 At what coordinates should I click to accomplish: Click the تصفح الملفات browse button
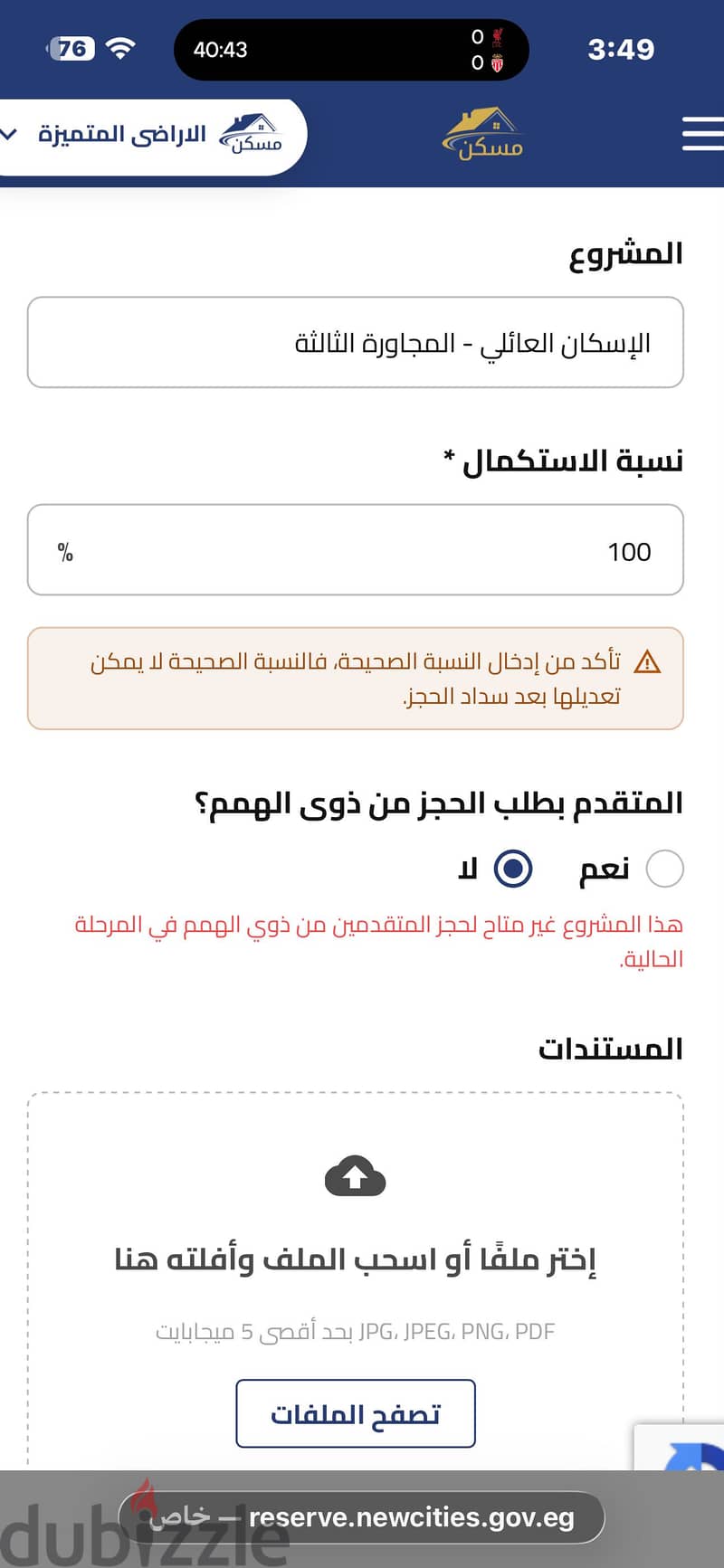[356, 1413]
